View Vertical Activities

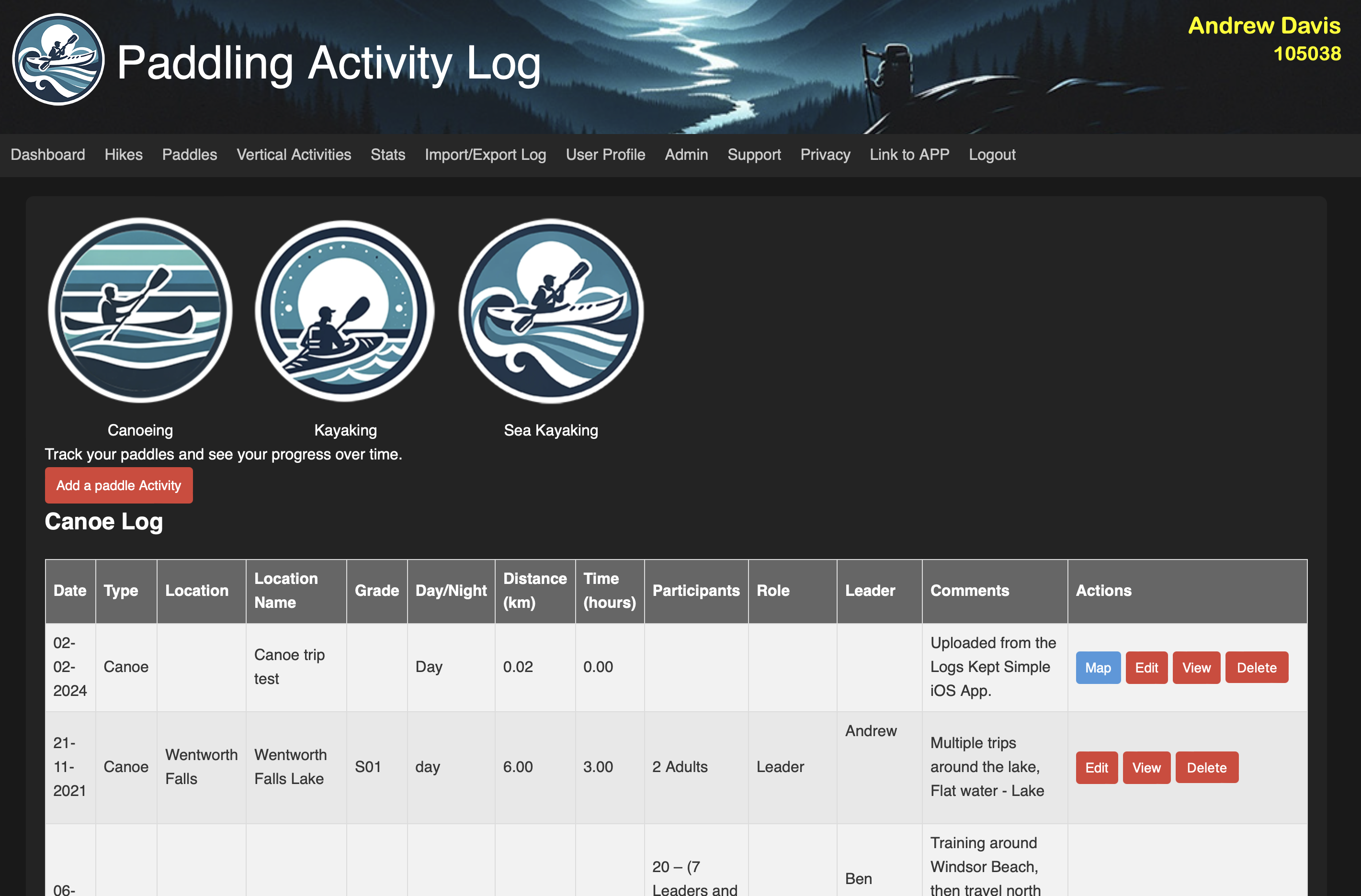(x=294, y=155)
